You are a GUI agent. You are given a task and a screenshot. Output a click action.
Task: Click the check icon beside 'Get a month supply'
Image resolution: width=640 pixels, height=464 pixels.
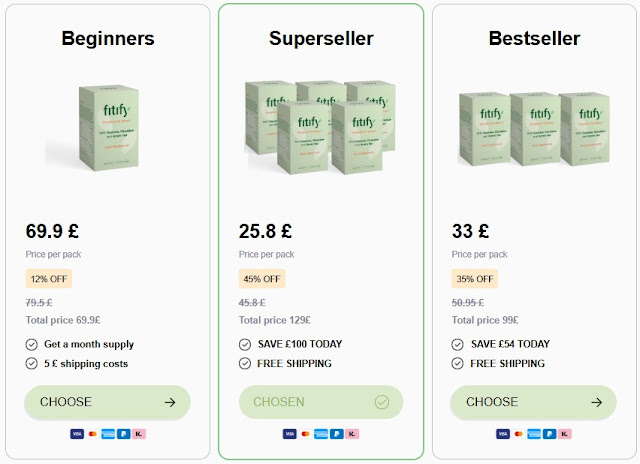(31, 344)
